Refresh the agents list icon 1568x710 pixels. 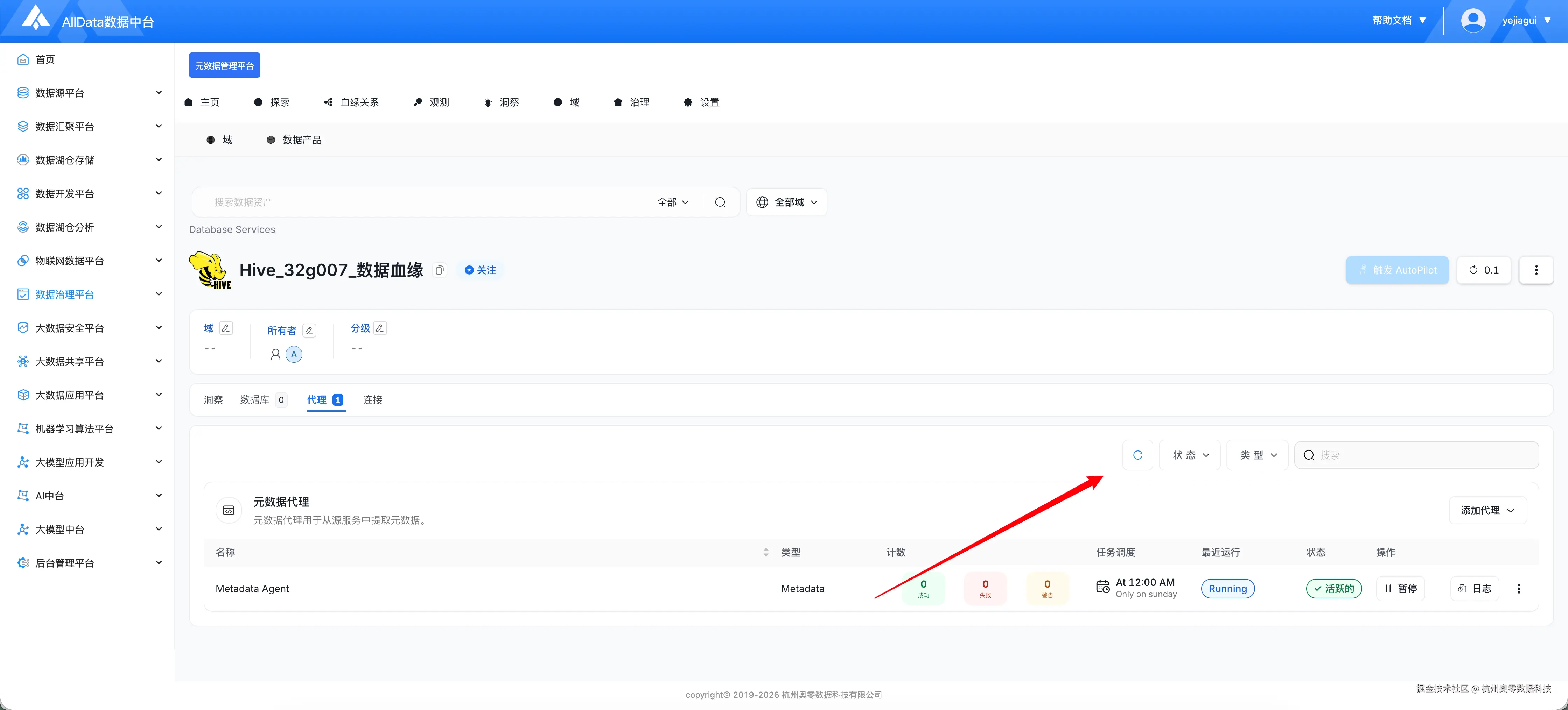1137,454
